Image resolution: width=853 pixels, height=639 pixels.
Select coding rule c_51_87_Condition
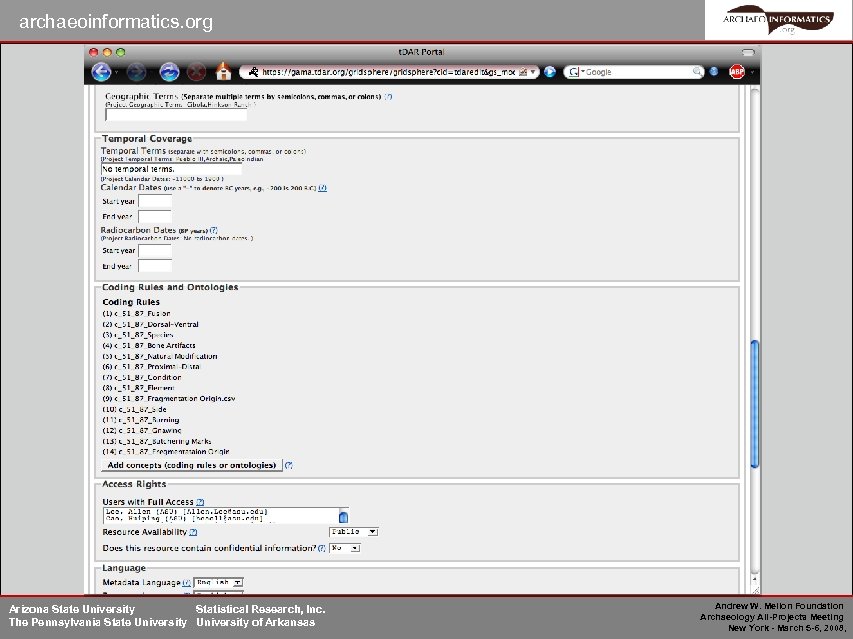[x=141, y=377]
